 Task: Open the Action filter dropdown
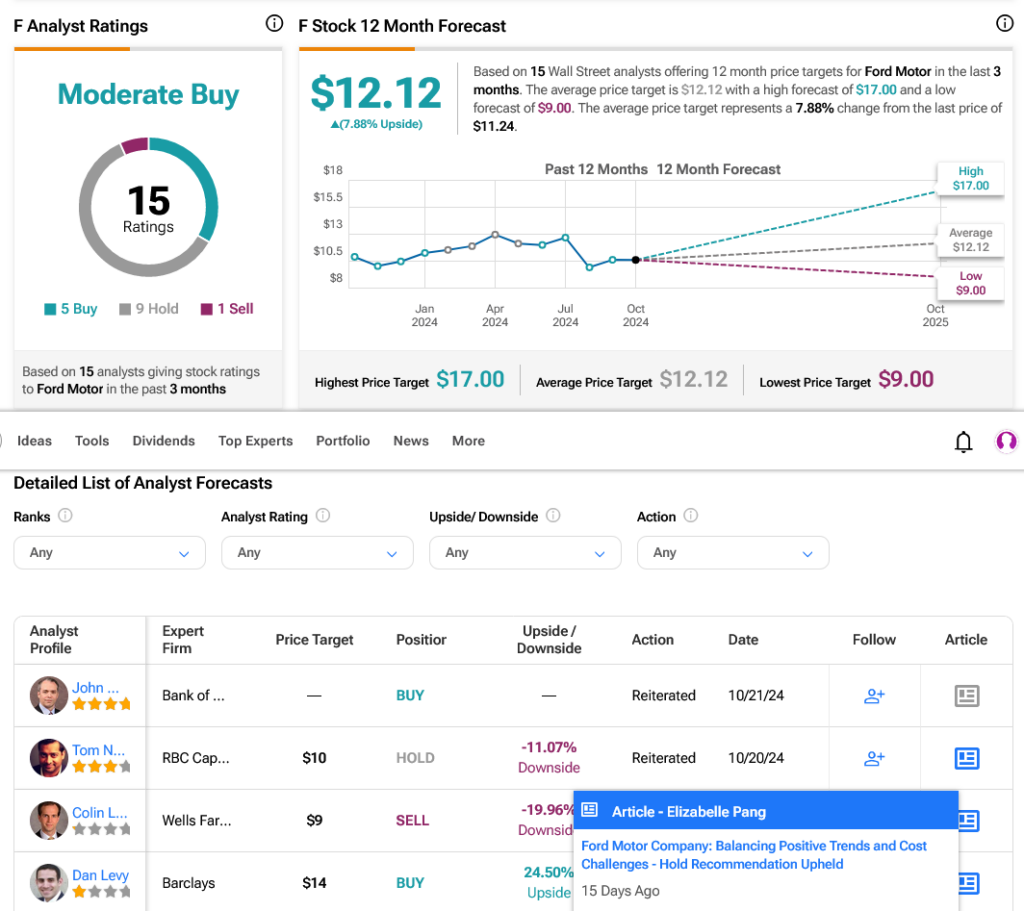(733, 553)
